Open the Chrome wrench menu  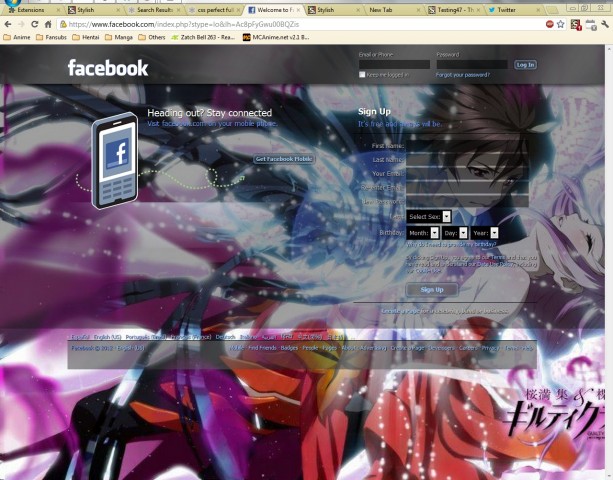(605, 24)
